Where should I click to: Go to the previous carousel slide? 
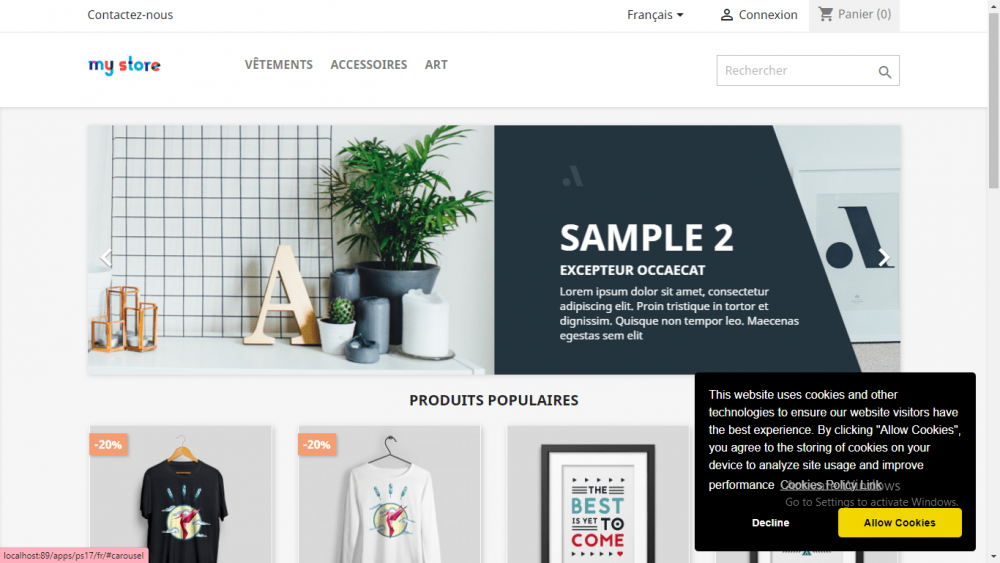(106, 258)
